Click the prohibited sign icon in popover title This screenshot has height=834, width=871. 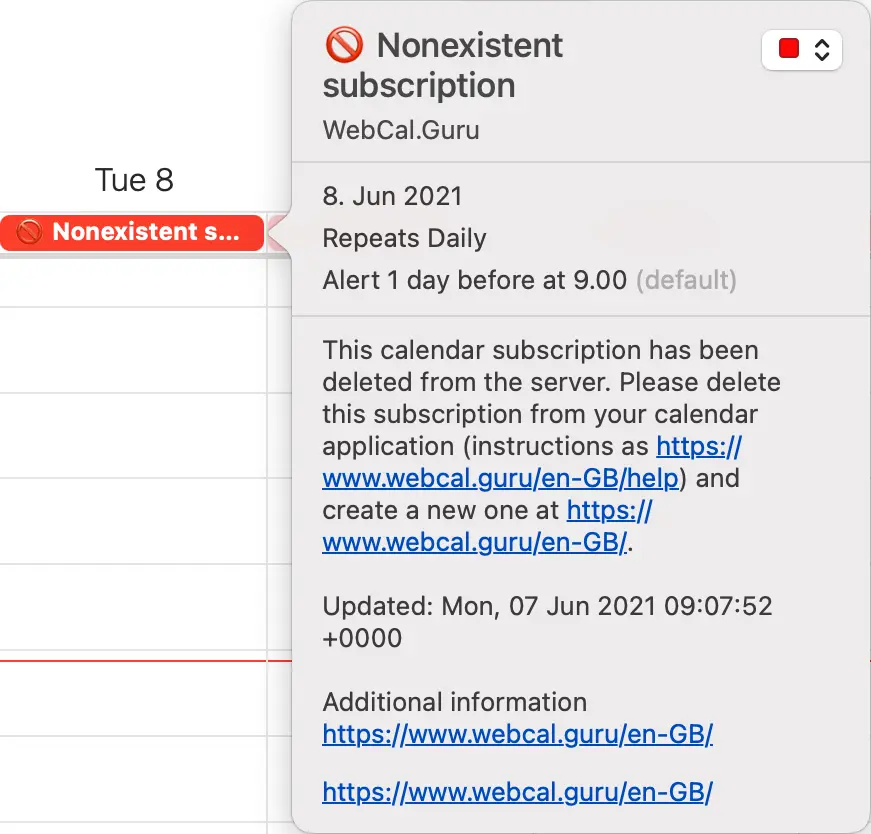344,44
